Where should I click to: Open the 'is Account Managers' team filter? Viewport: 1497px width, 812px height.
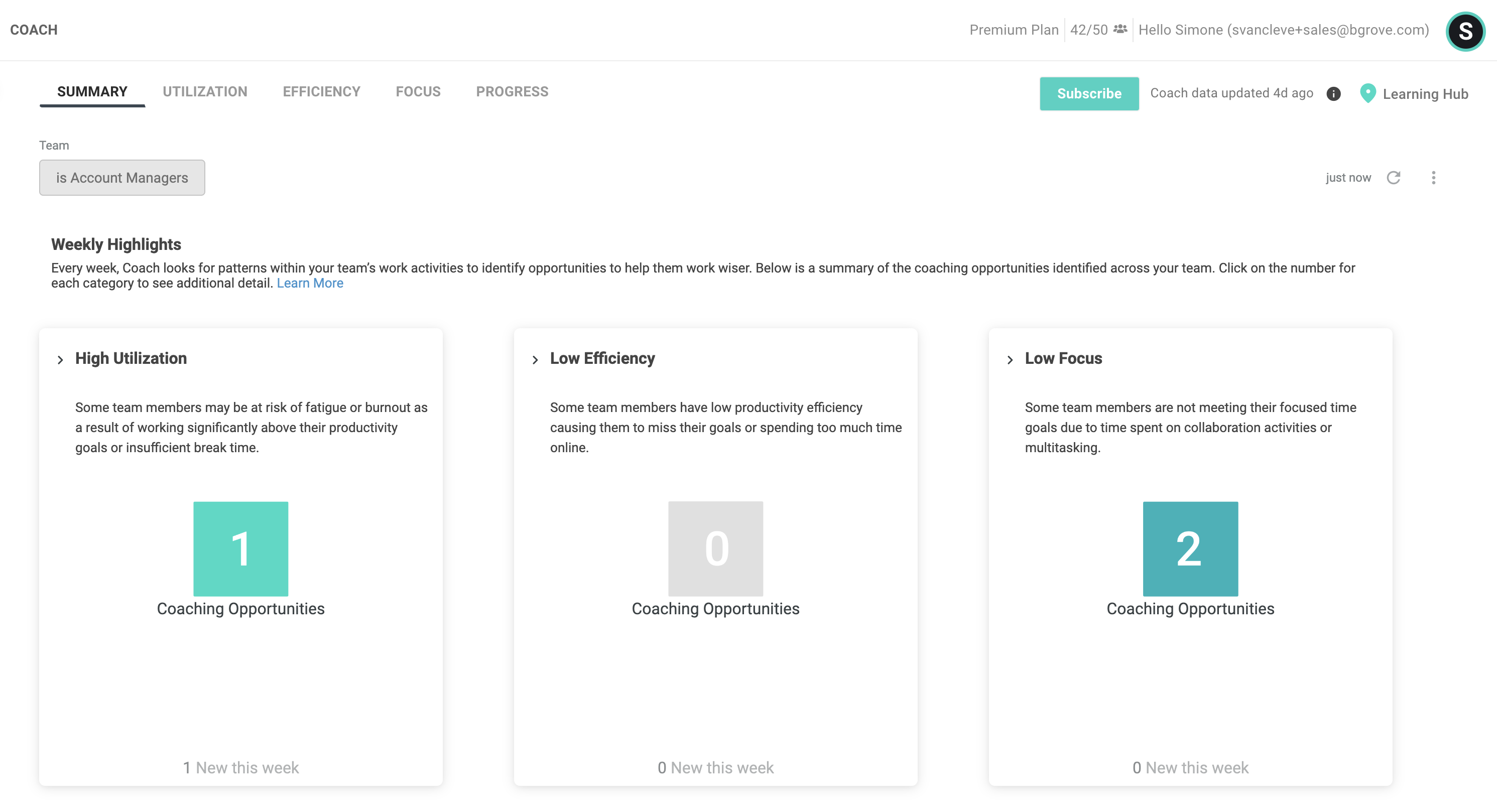tap(122, 178)
